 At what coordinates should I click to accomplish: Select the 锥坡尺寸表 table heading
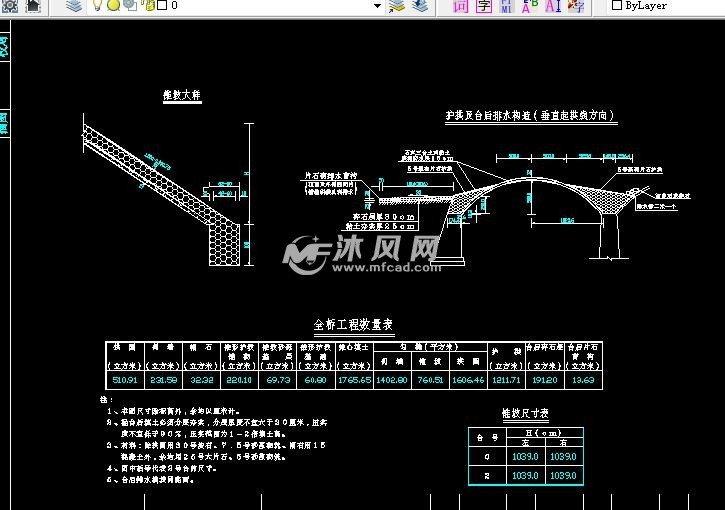(525, 413)
